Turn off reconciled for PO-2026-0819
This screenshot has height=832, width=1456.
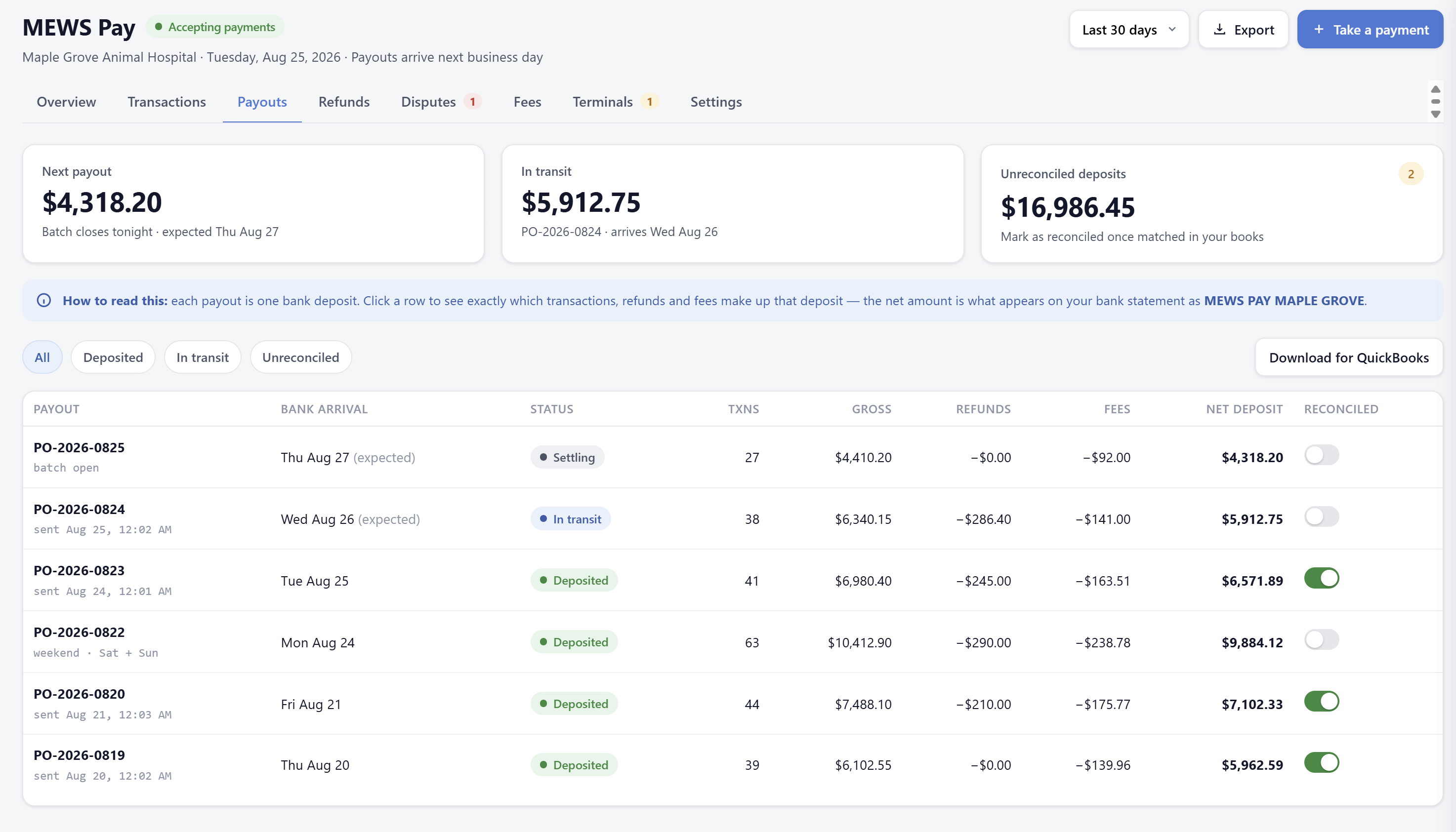tap(1321, 763)
